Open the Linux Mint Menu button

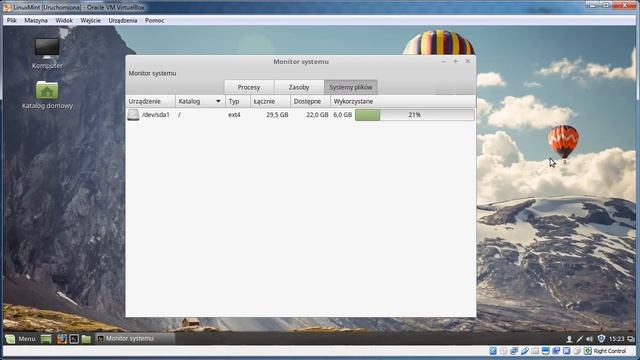click(x=21, y=339)
